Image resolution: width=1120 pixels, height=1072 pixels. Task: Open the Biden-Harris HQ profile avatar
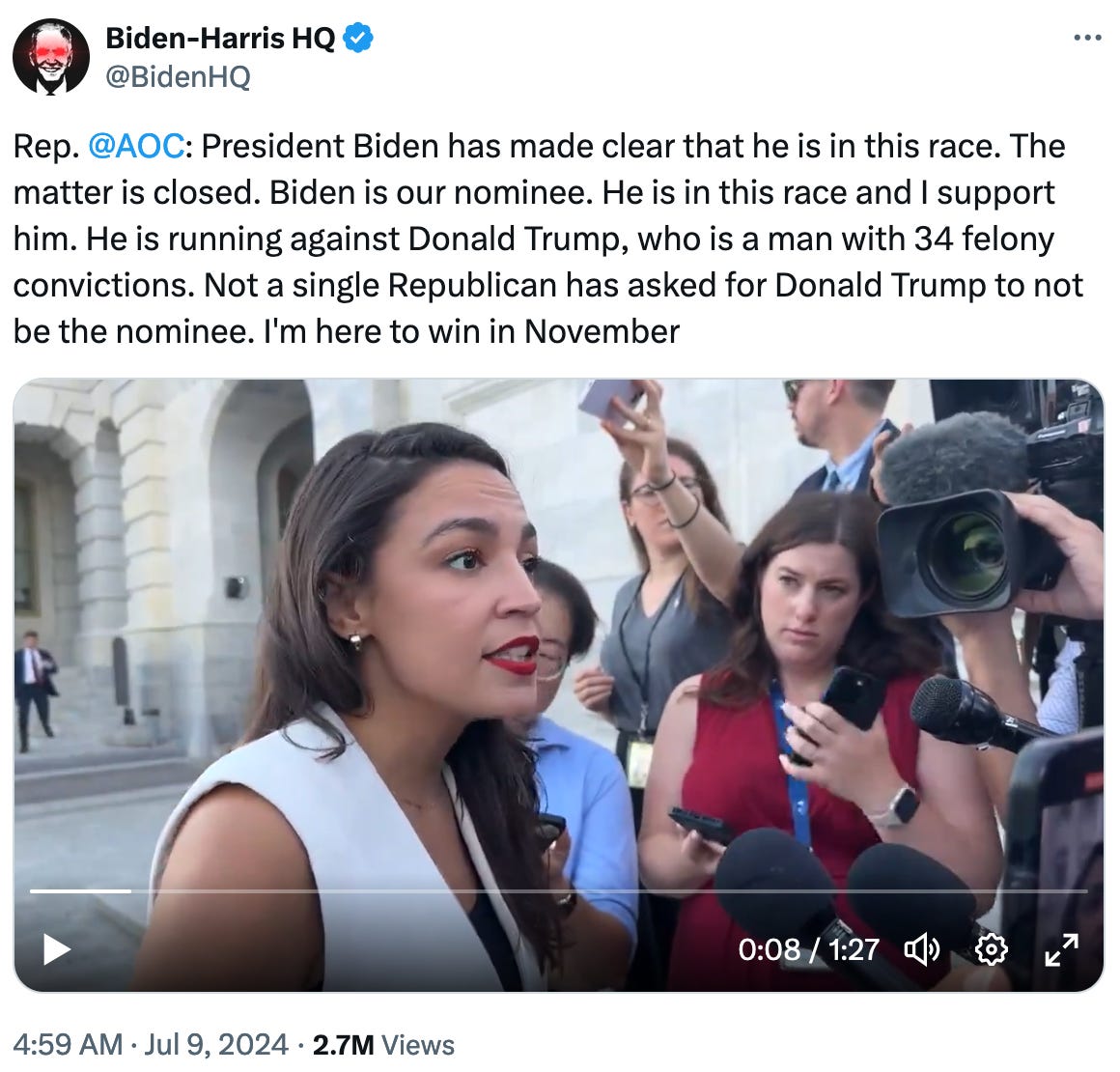51,57
